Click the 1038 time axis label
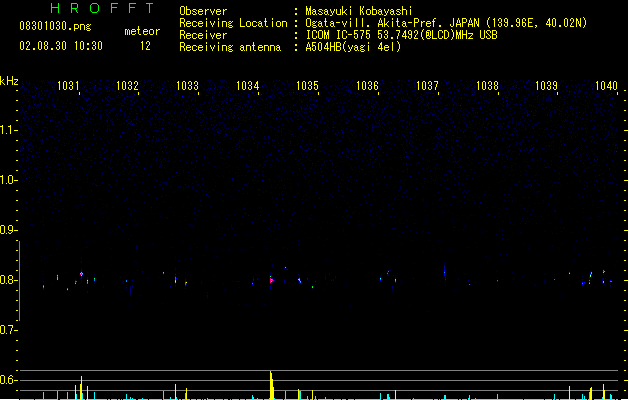629x400 pixels. click(x=487, y=85)
